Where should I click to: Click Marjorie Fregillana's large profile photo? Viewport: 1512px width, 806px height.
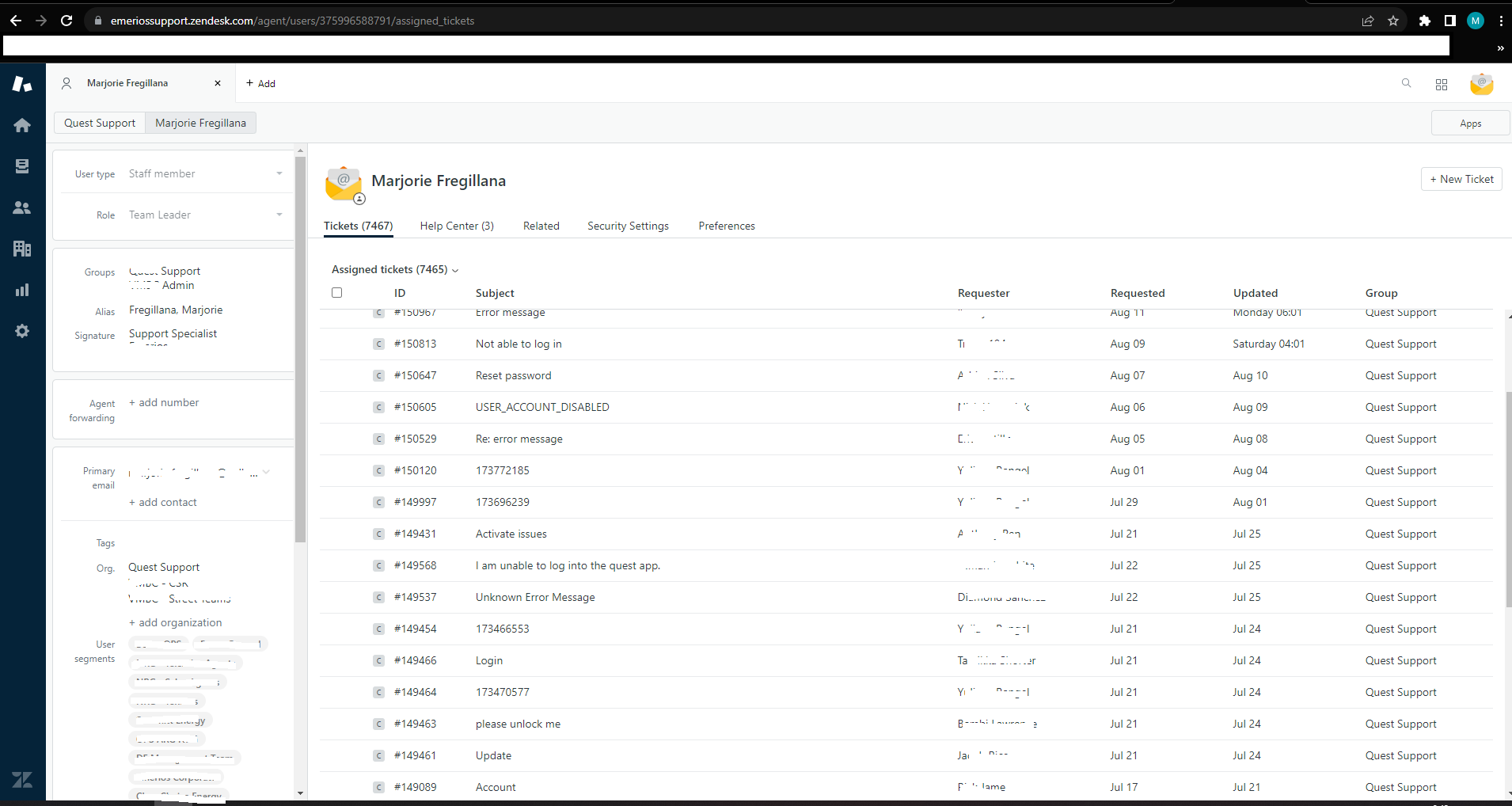point(344,184)
